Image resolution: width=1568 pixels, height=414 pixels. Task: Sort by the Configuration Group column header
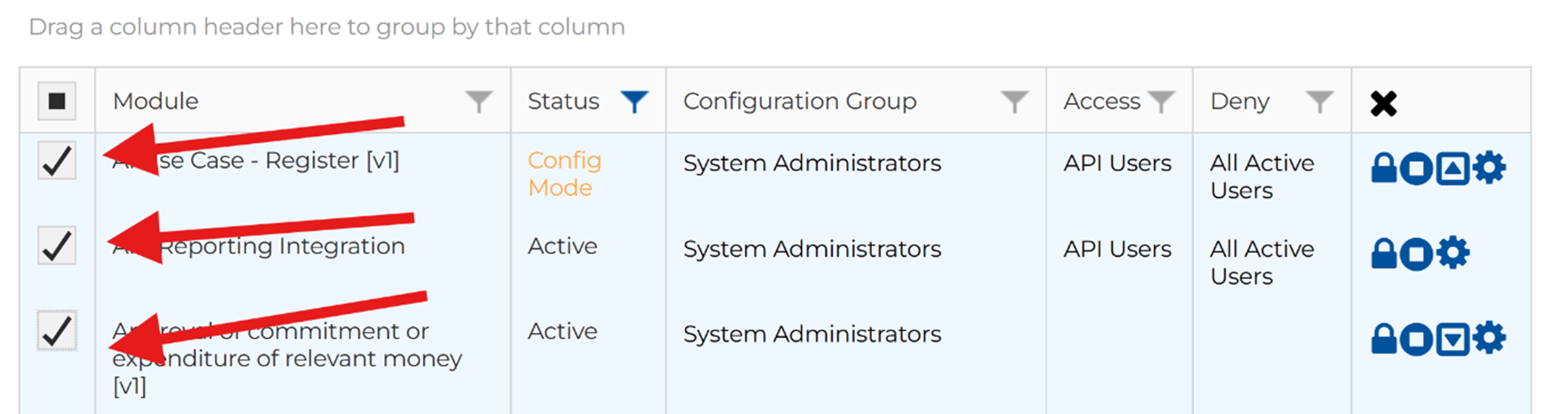[799, 101]
